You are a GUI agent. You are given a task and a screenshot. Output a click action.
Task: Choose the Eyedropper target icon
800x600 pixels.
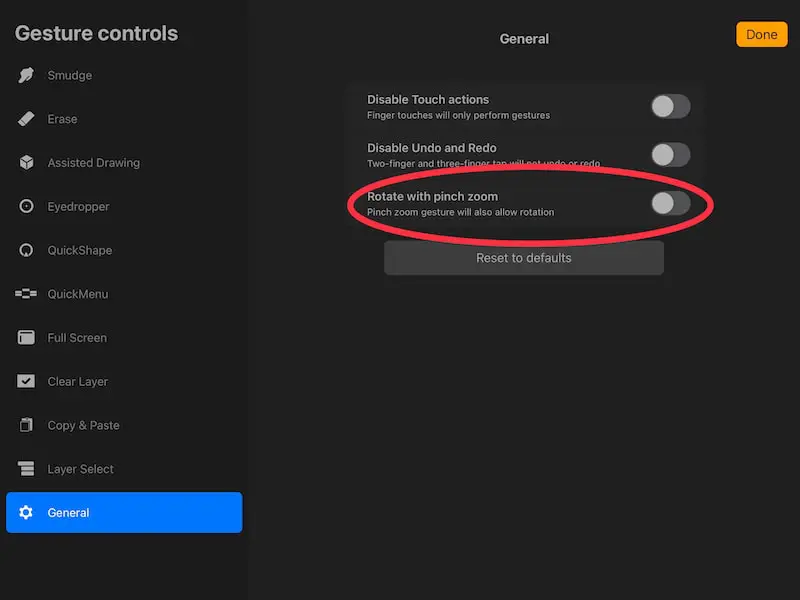coord(26,206)
